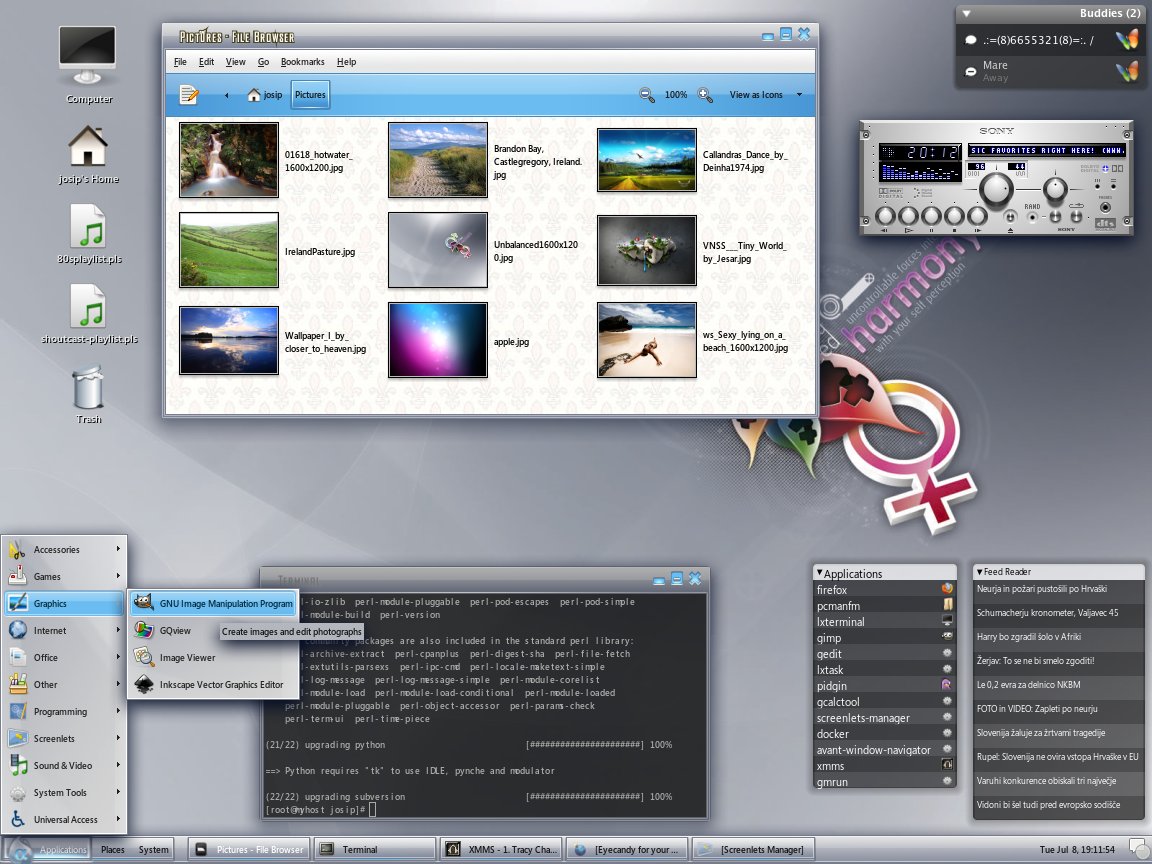The width and height of the screenshot is (1152, 864).
Task: Click the edit location pencil icon in File Browser
Action: [x=189, y=95]
